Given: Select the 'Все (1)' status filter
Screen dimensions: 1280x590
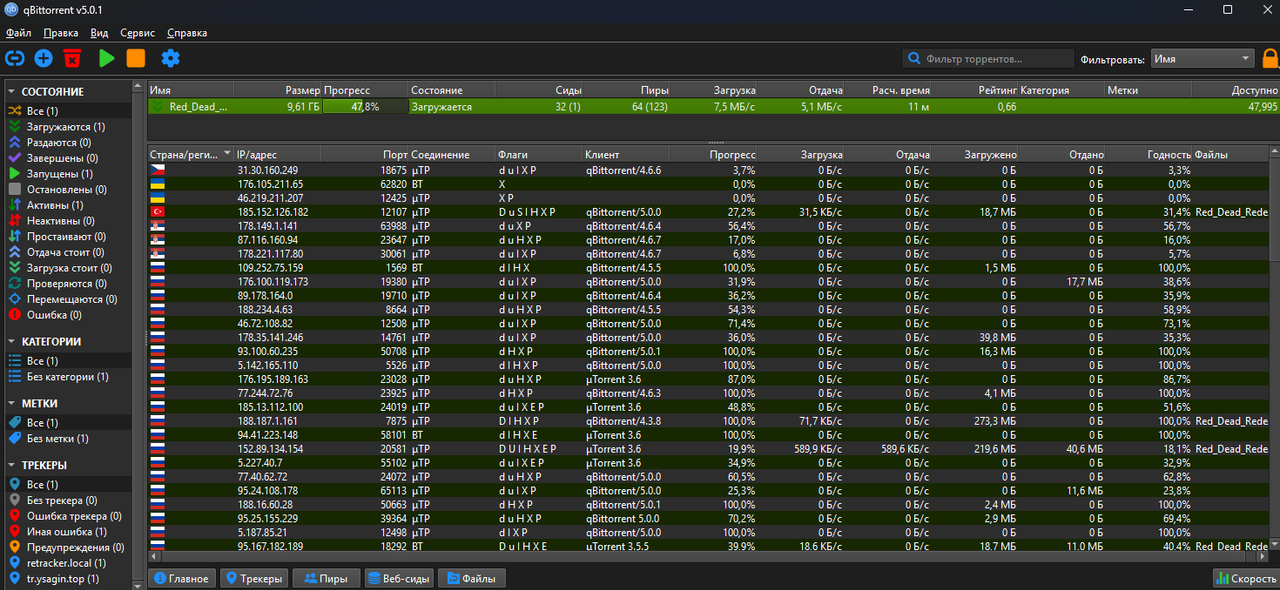Looking at the screenshot, I should click(68, 111).
